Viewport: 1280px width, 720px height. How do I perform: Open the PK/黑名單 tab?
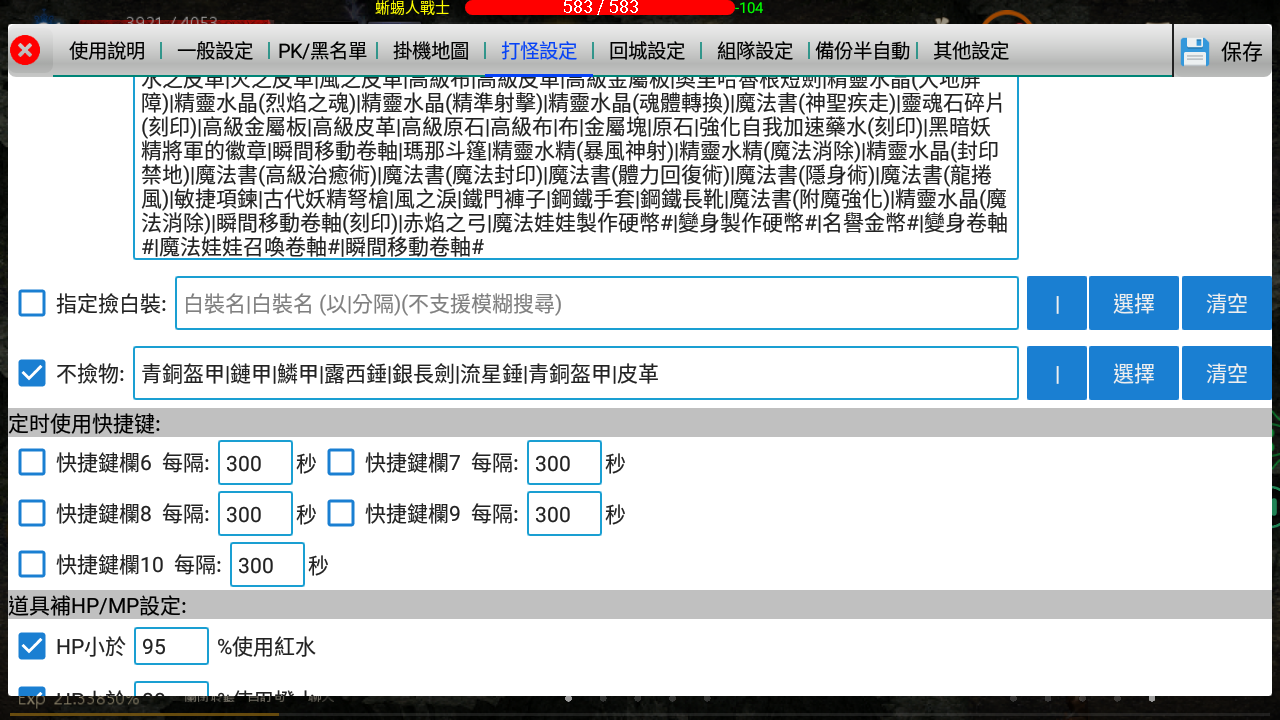pos(322,51)
